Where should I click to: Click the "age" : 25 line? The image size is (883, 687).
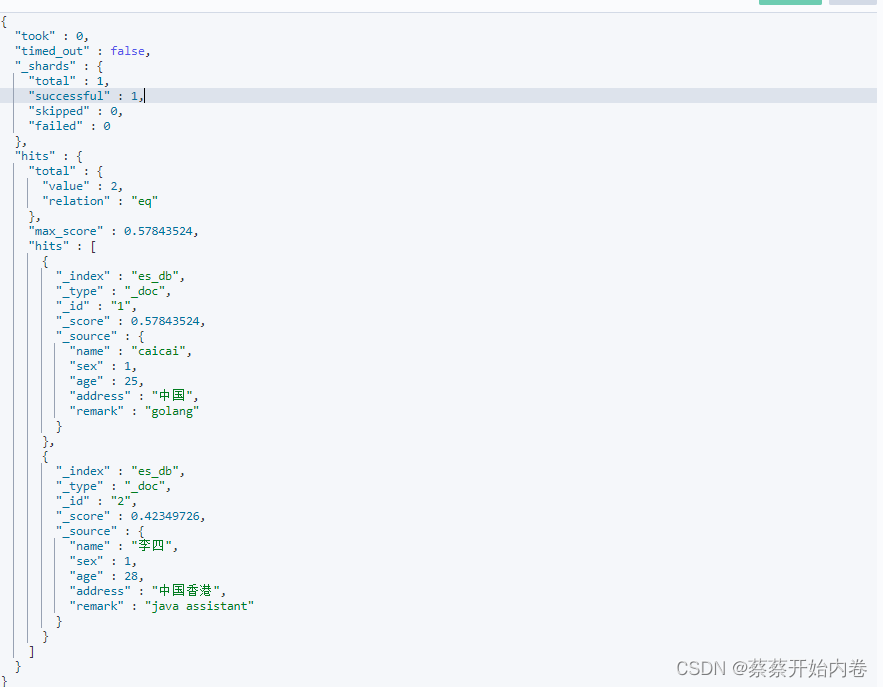click(106, 381)
